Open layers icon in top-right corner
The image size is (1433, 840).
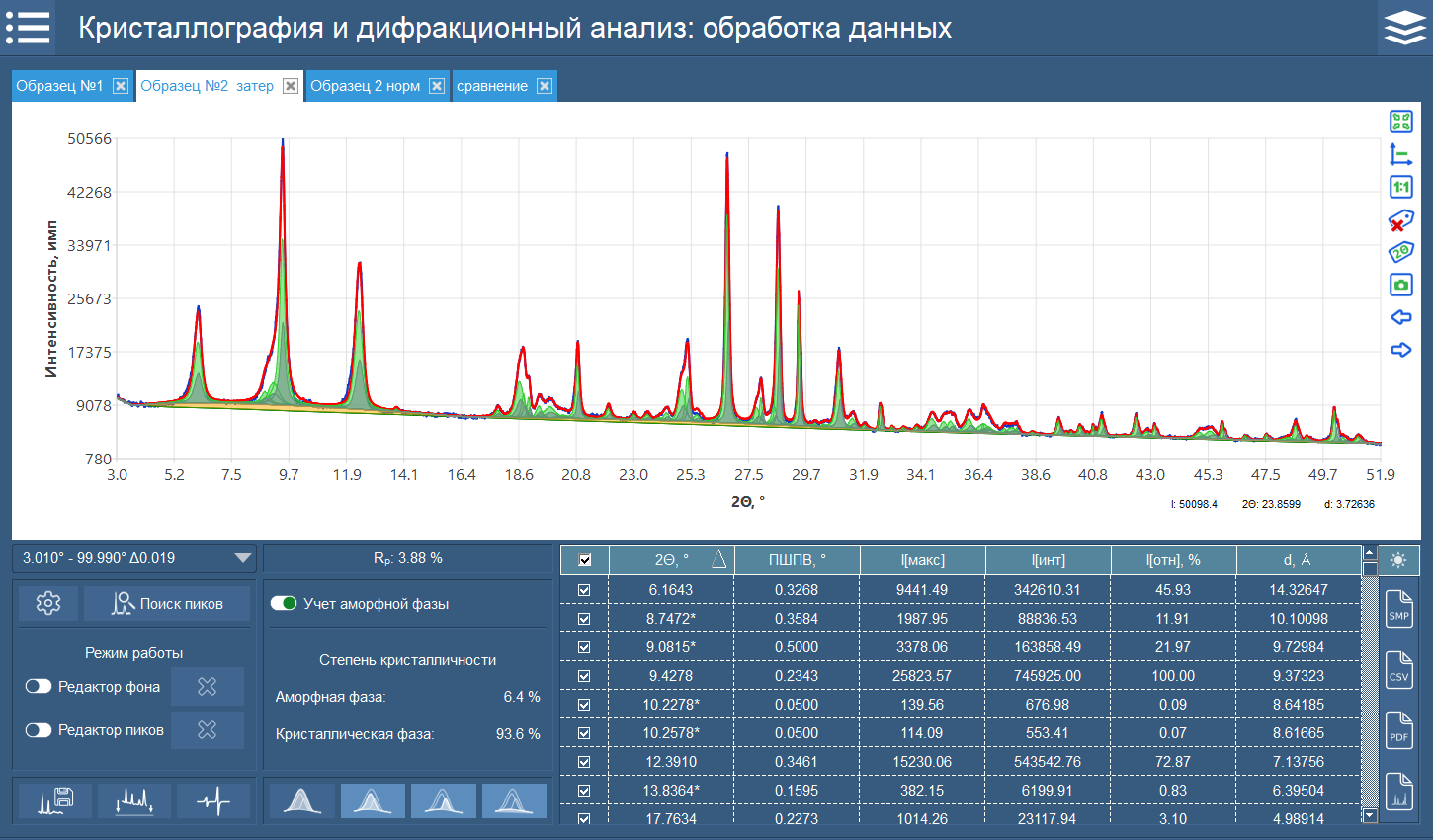coord(1404,28)
